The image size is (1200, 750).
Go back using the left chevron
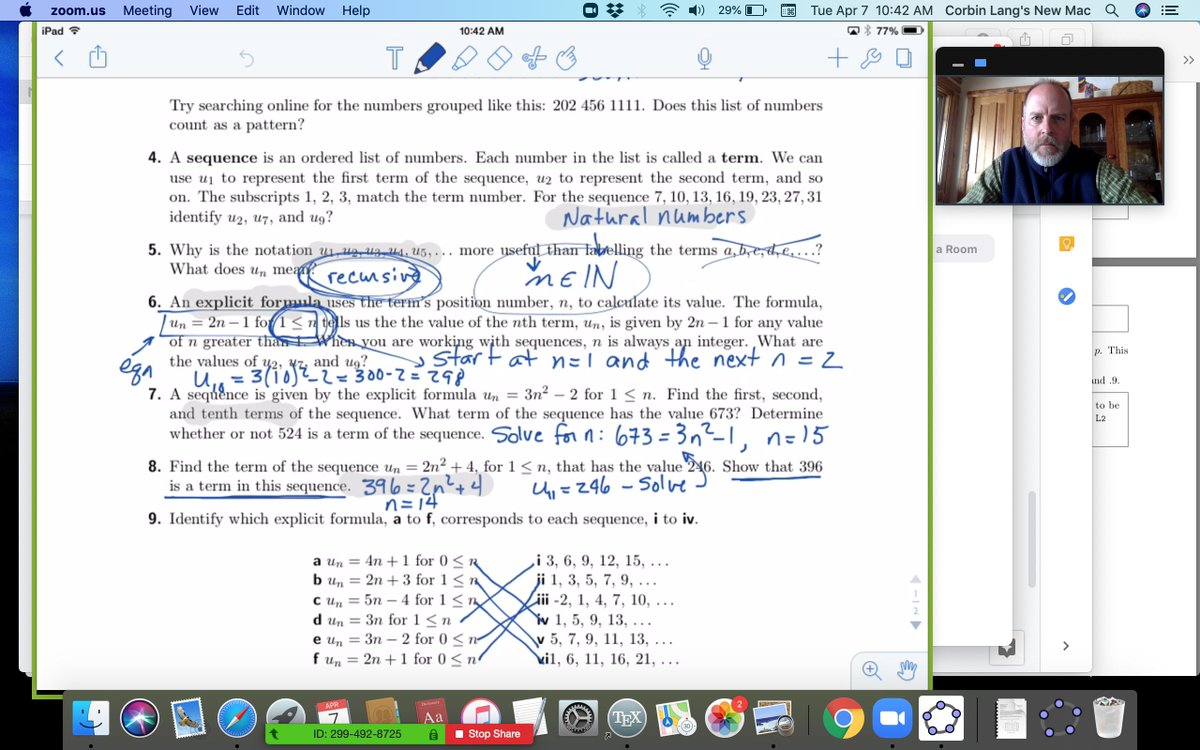pos(59,60)
